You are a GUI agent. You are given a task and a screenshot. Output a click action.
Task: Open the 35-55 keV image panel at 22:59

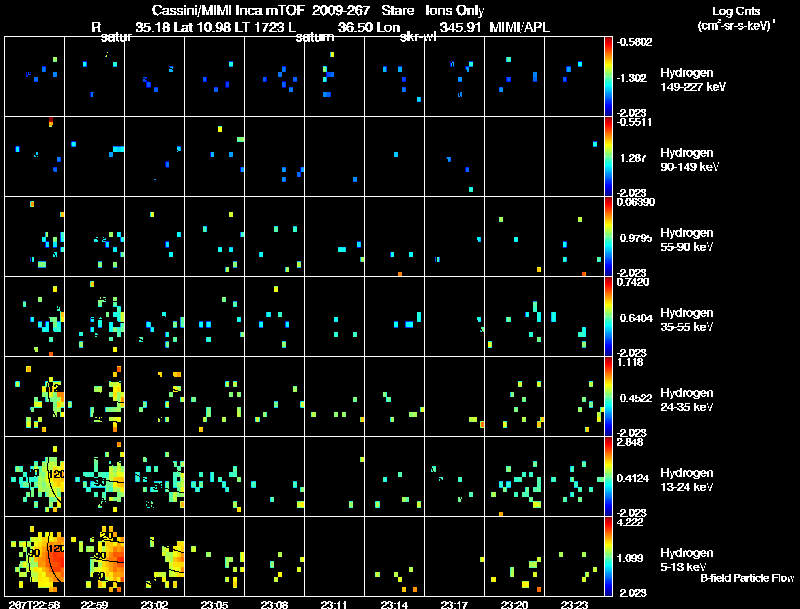point(94,316)
